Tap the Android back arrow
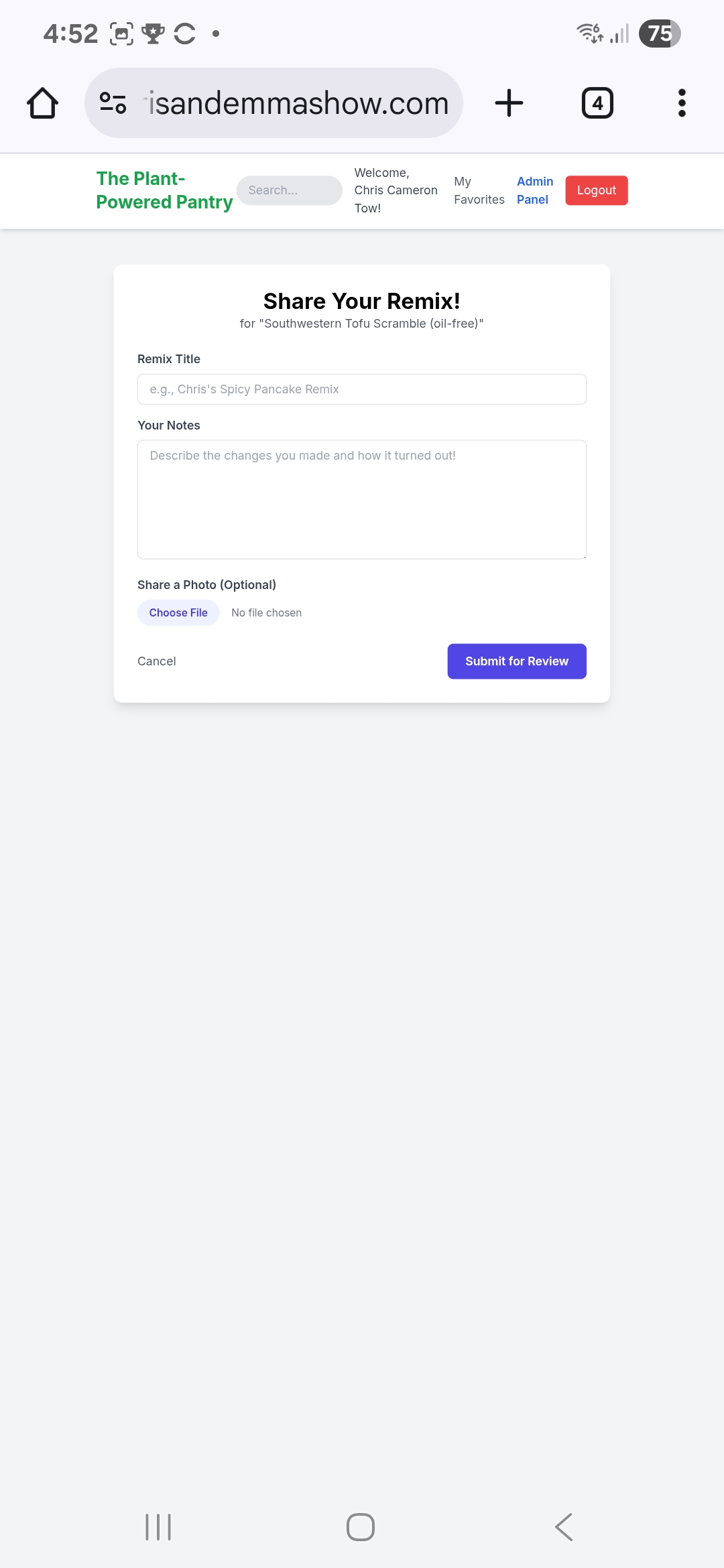Viewport: 724px width, 1568px height. (564, 1526)
